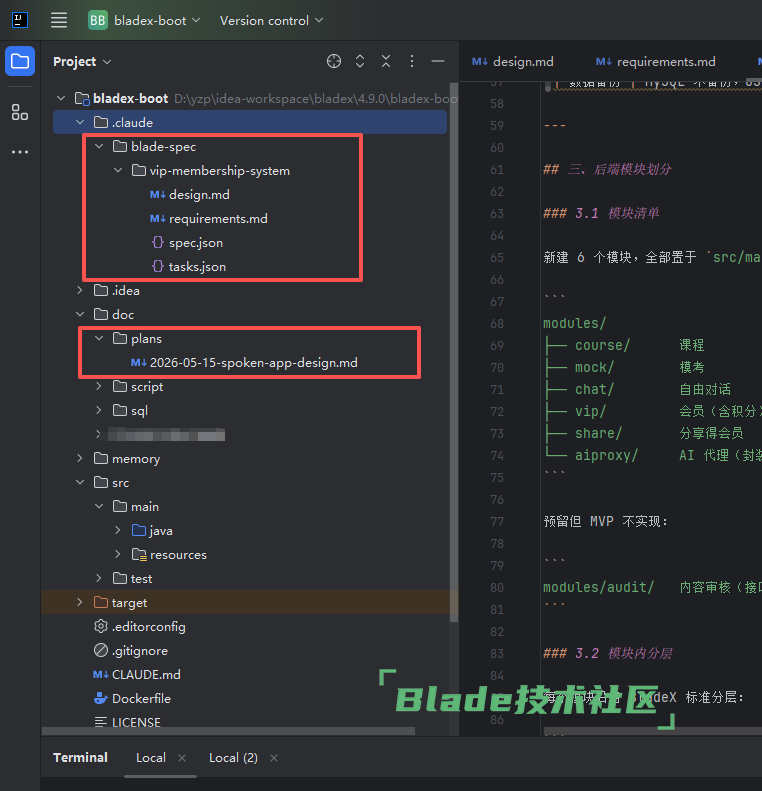
Task: Select the main folder
Action: [x=145, y=506]
